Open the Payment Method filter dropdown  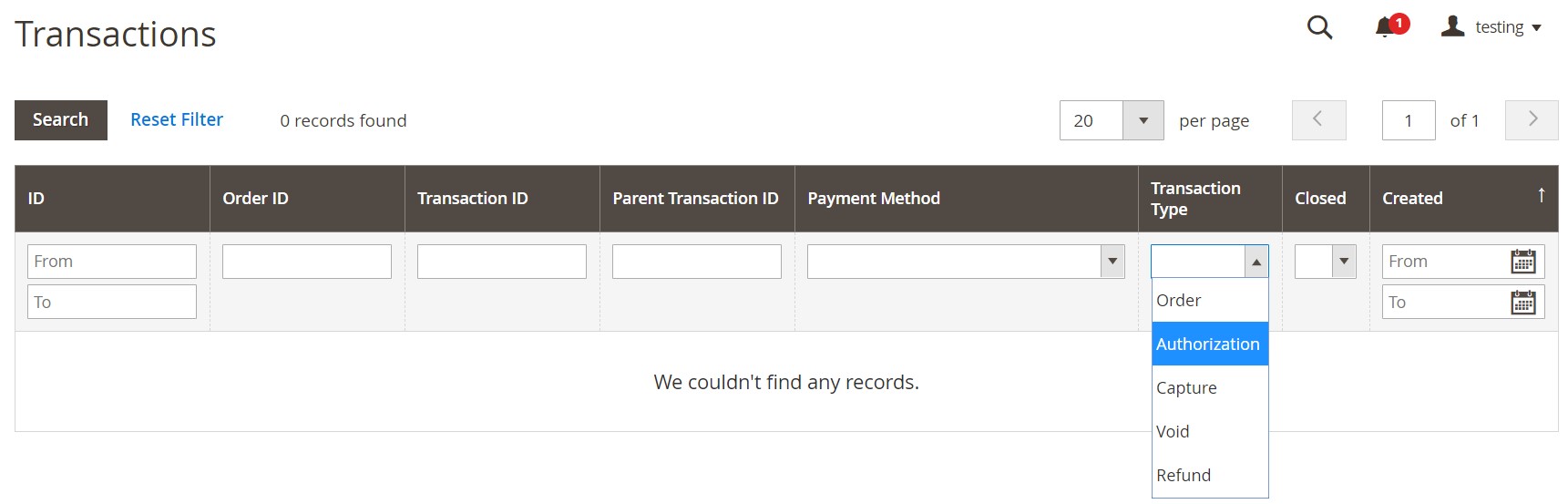point(1112,262)
